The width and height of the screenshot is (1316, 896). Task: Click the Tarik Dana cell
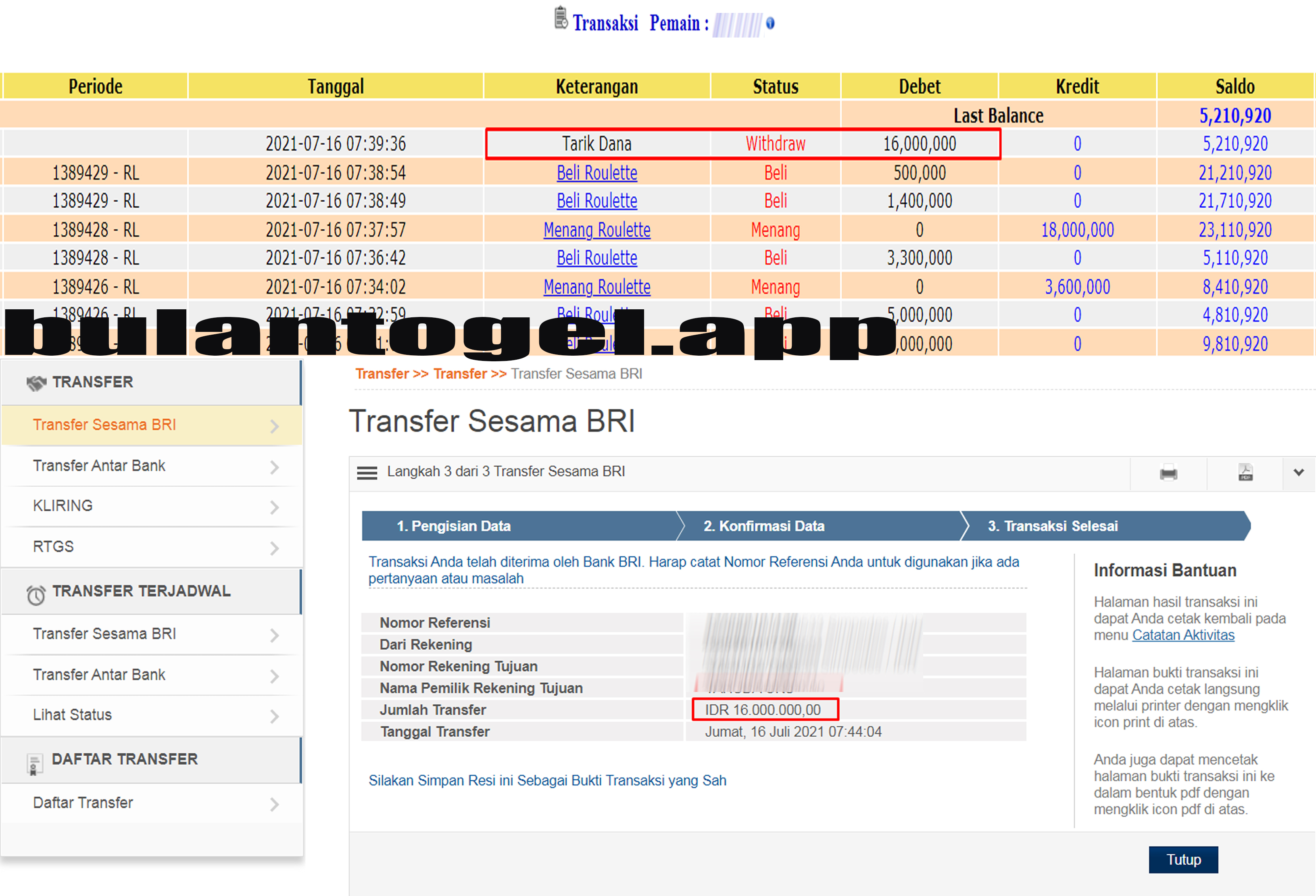(x=597, y=144)
